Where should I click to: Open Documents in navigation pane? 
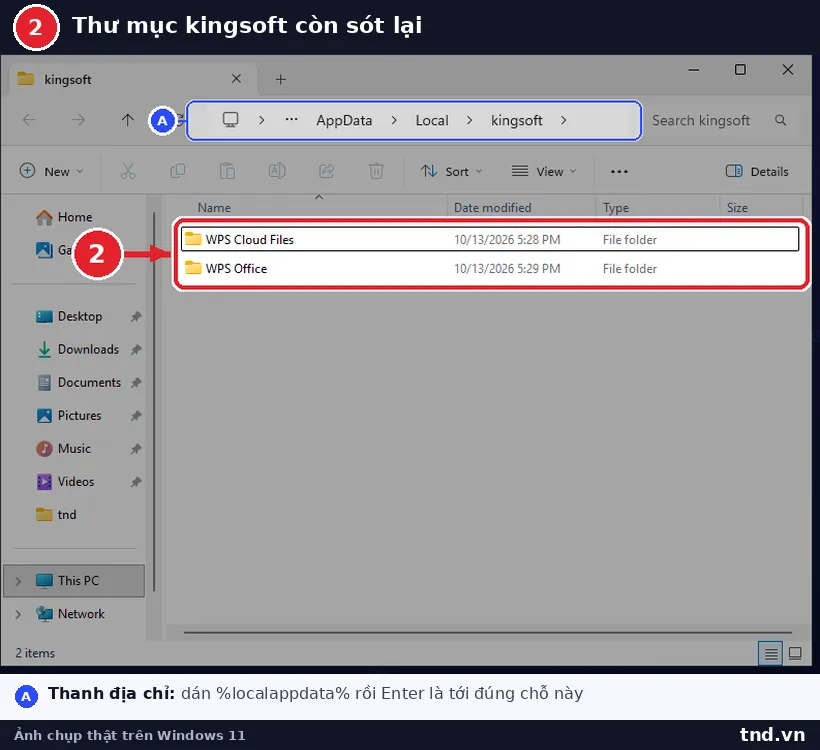(78, 382)
